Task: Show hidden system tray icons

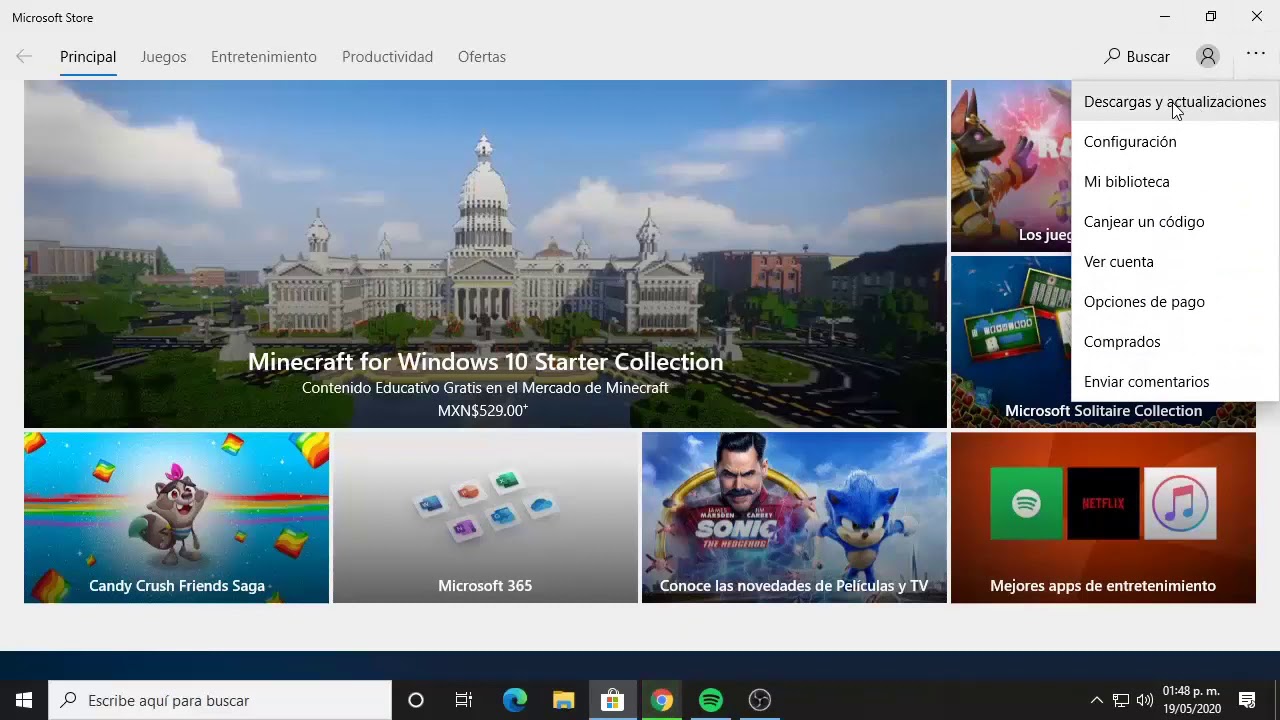Action: (x=1097, y=700)
